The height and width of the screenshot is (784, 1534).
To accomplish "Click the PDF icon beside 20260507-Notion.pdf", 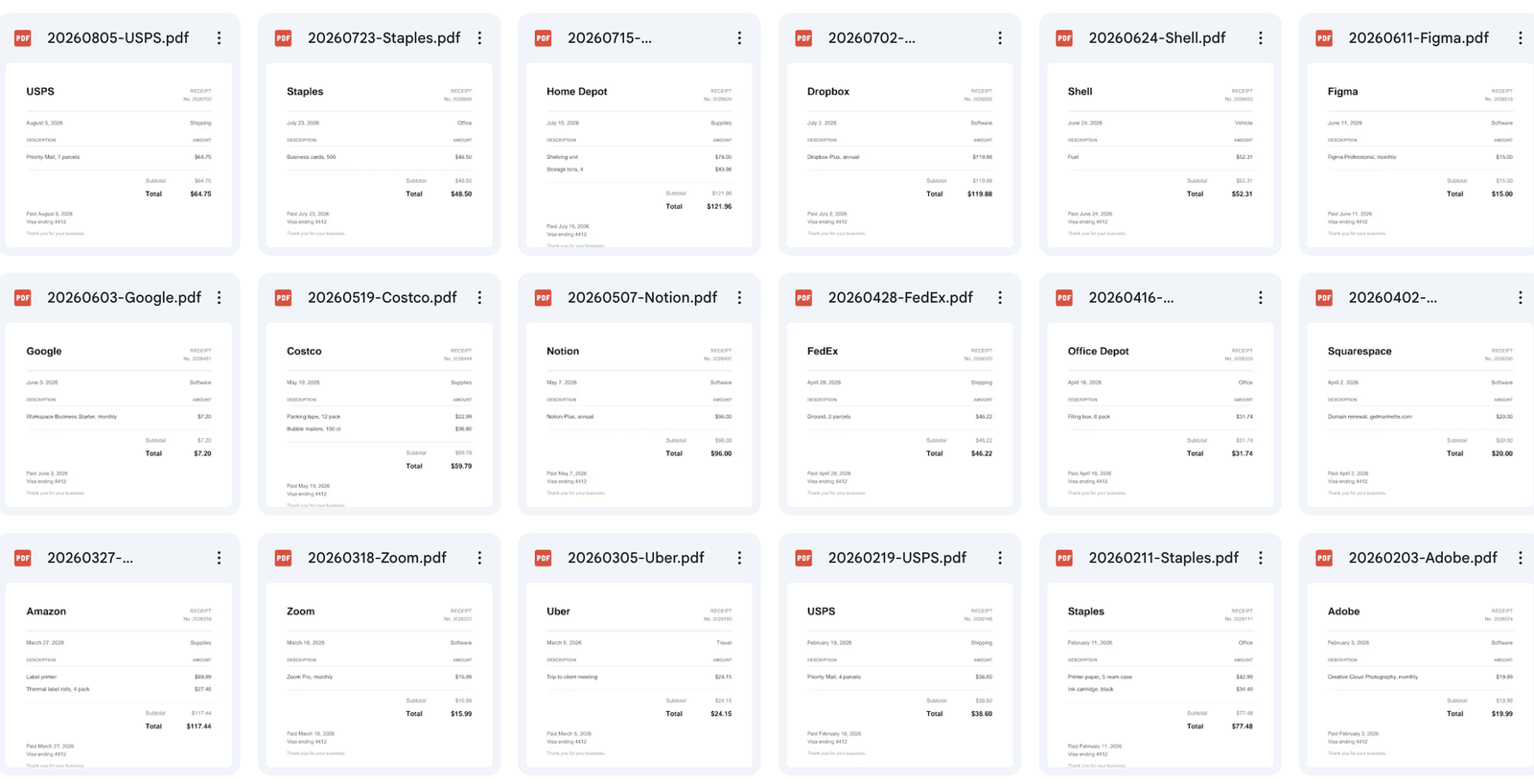I will 544,298.
